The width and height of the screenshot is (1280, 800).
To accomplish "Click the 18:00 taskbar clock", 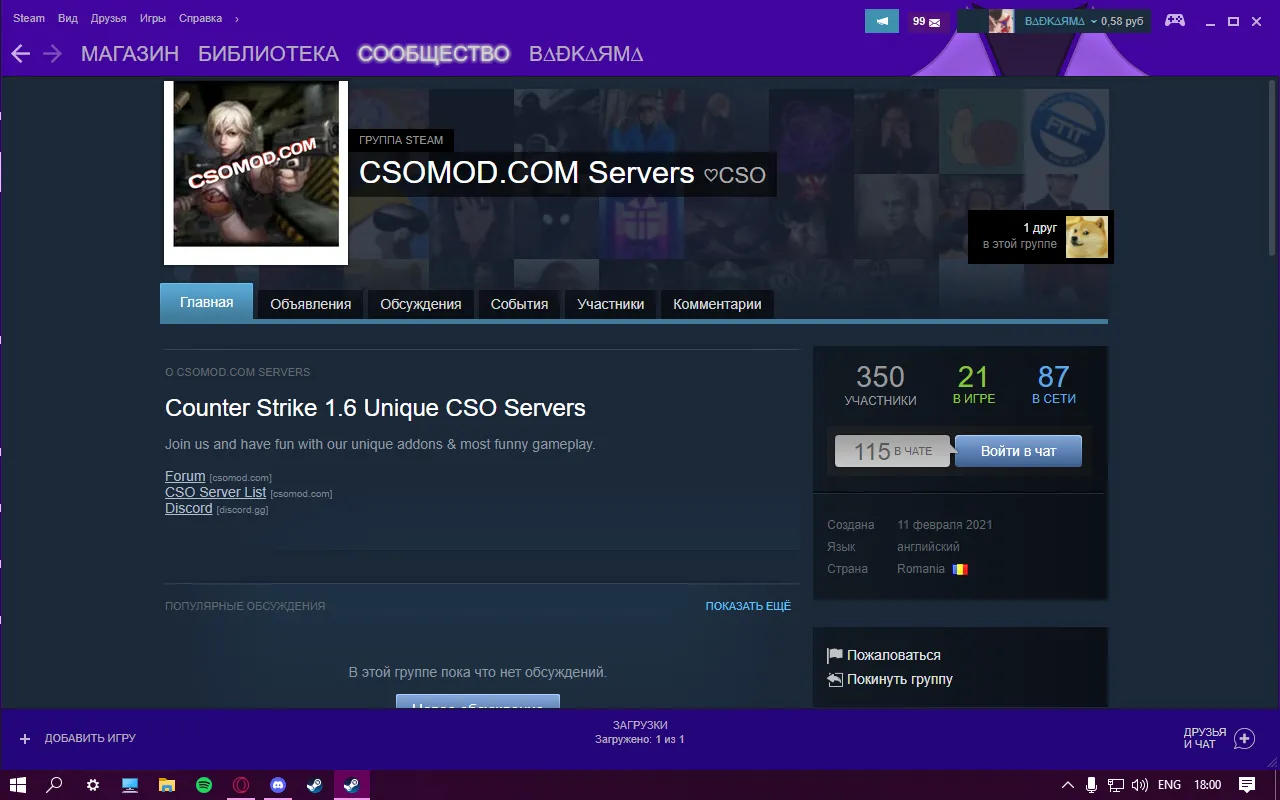I will [x=1208, y=785].
